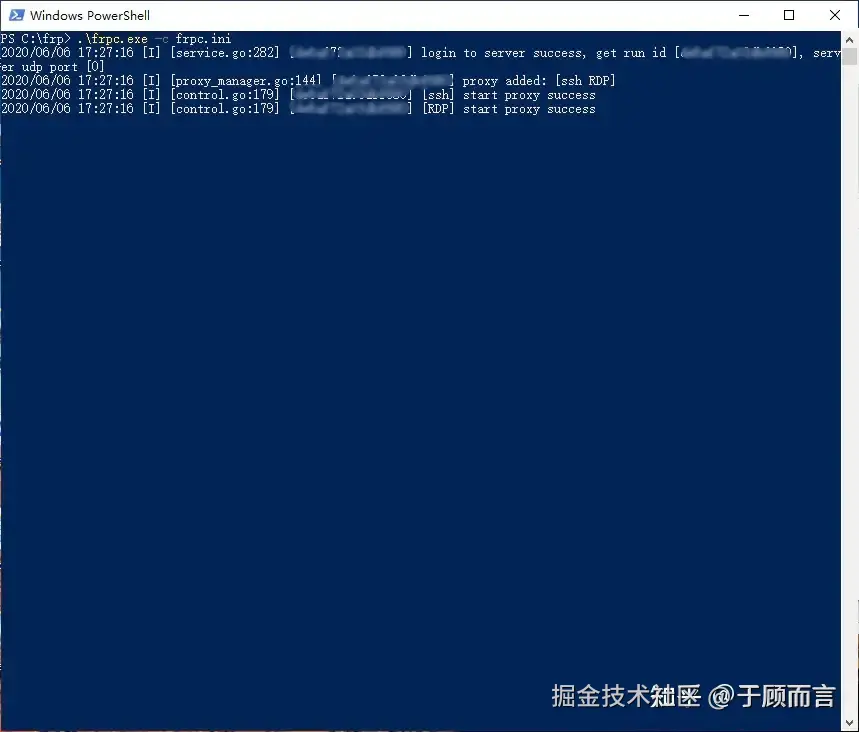This screenshot has width=859, height=732.
Task: Minimize the Windows PowerShell window
Action: [743, 15]
